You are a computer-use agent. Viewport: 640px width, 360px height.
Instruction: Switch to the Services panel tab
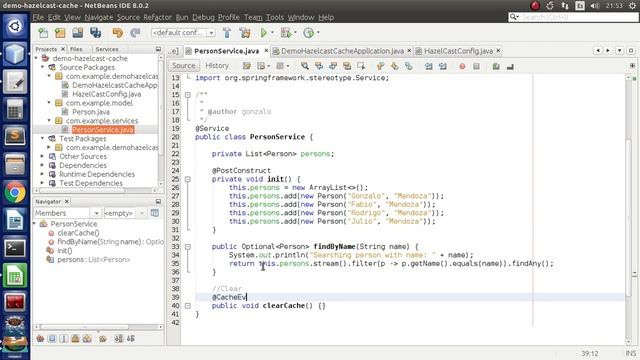coord(107,49)
